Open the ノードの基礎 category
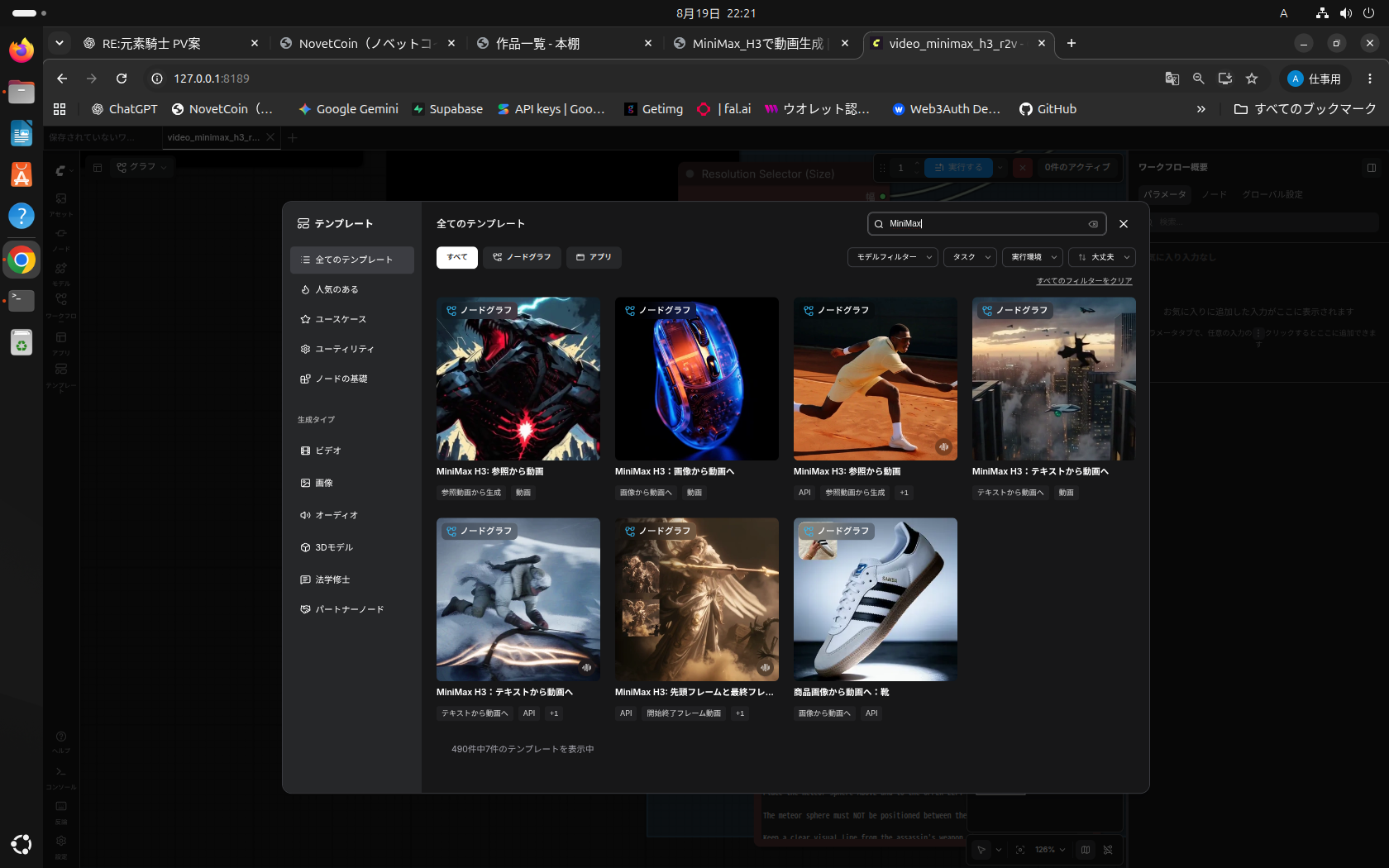This screenshot has width=1389, height=868. coord(352,379)
